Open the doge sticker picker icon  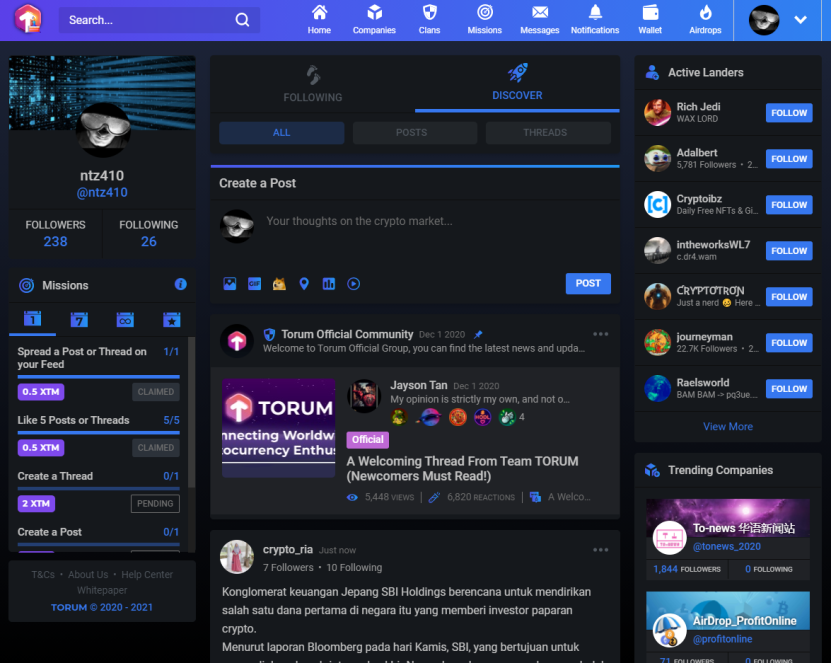click(x=279, y=284)
